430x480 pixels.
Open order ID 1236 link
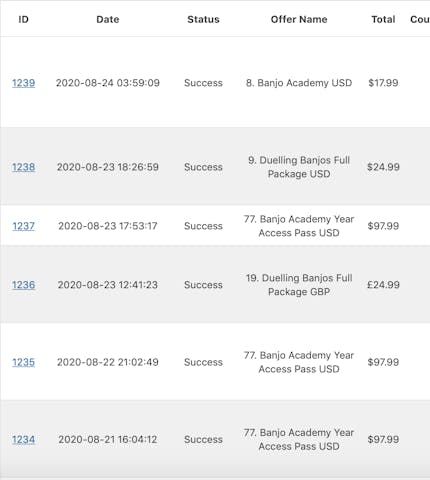point(23,285)
